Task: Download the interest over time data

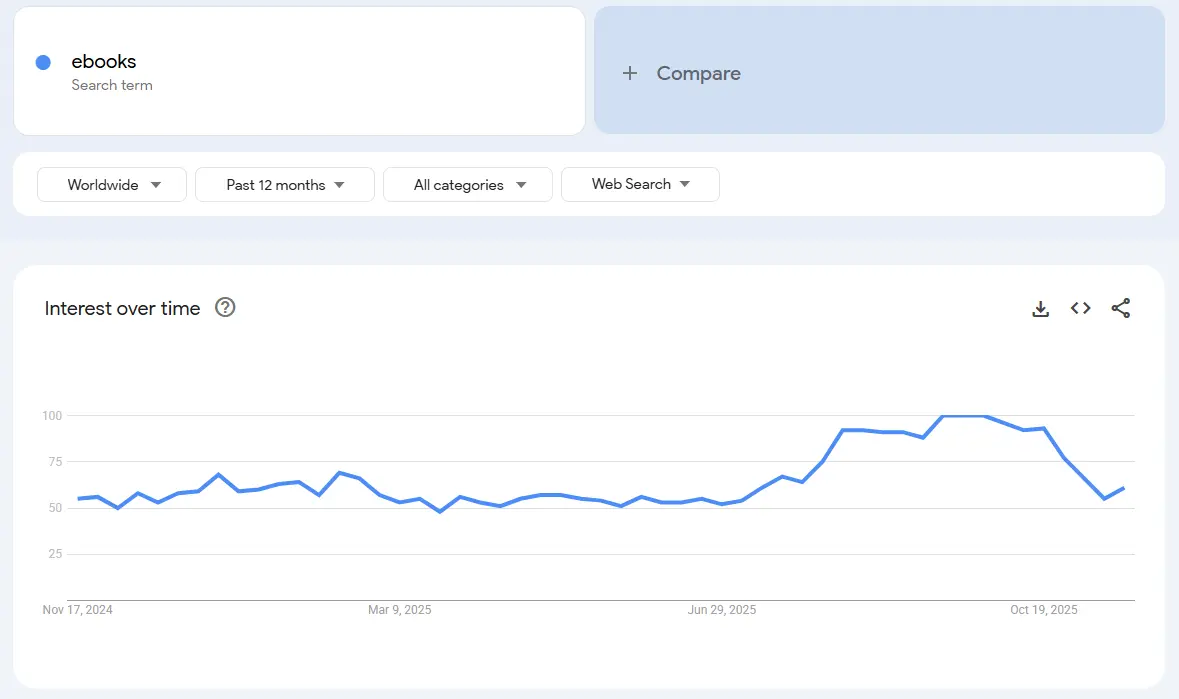Action: coord(1040,309)
